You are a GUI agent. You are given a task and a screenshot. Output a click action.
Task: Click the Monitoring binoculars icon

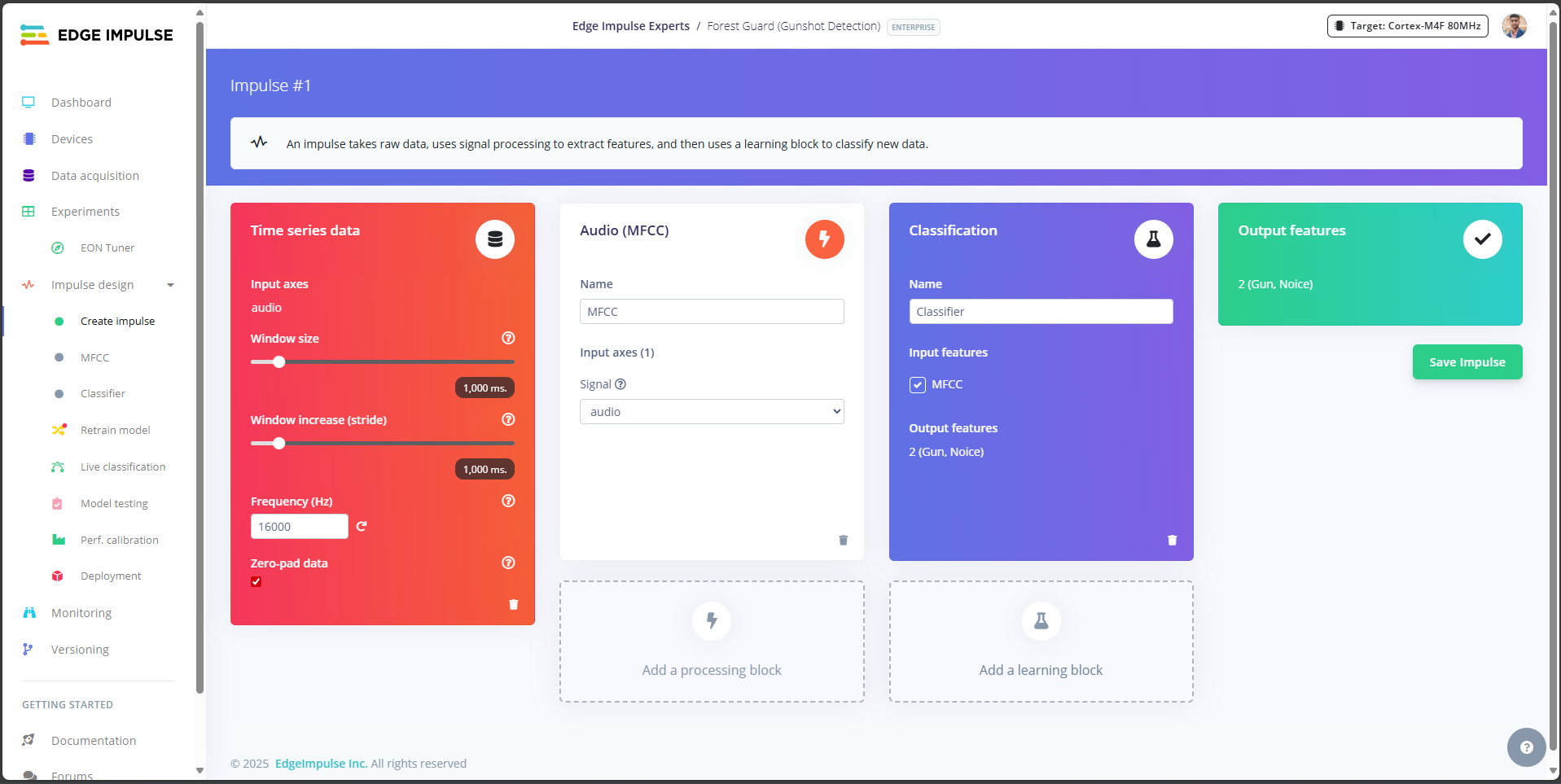[29, 613]
